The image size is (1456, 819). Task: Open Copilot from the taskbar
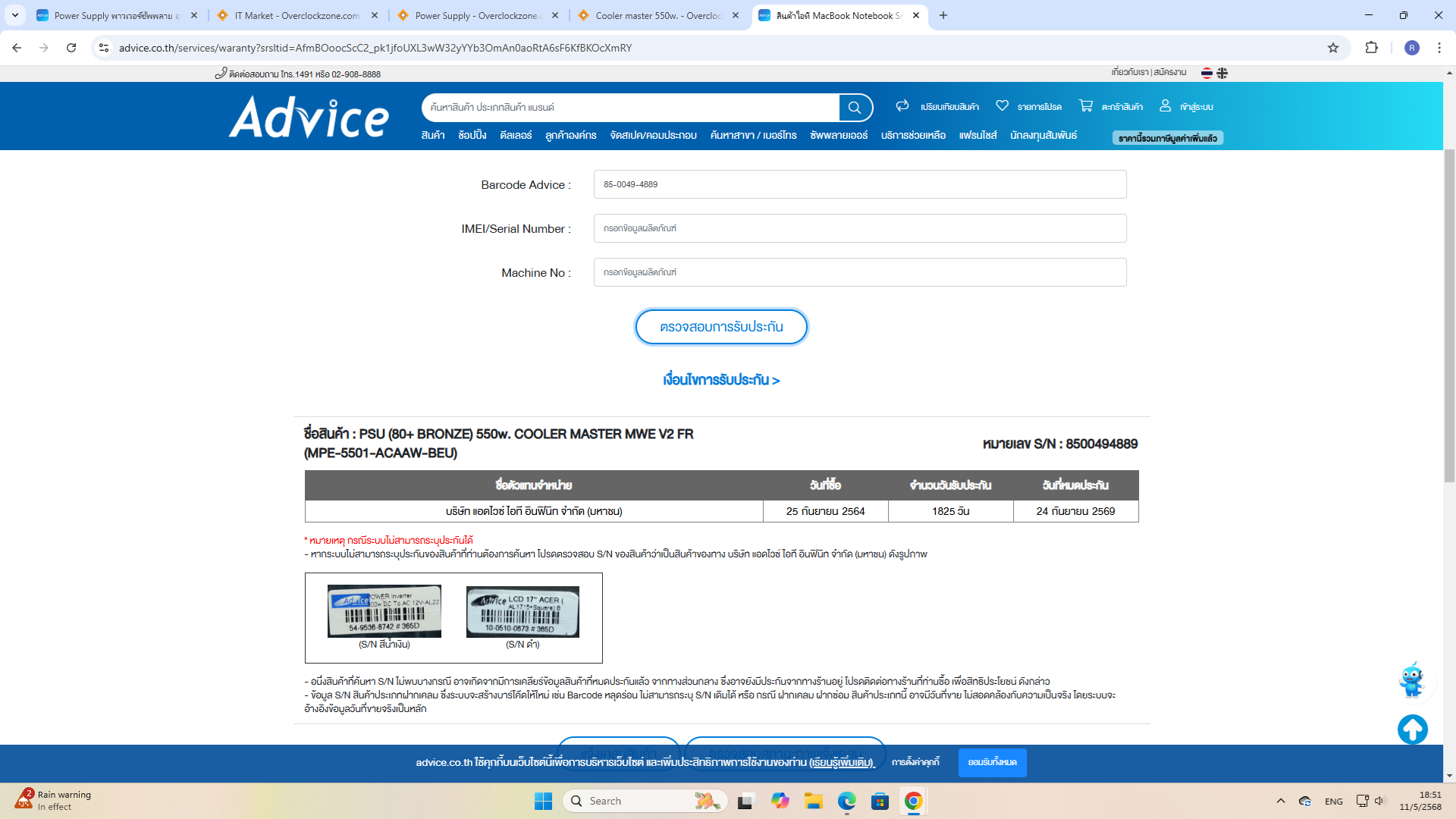pyautogui.click(x=780, y=801)
